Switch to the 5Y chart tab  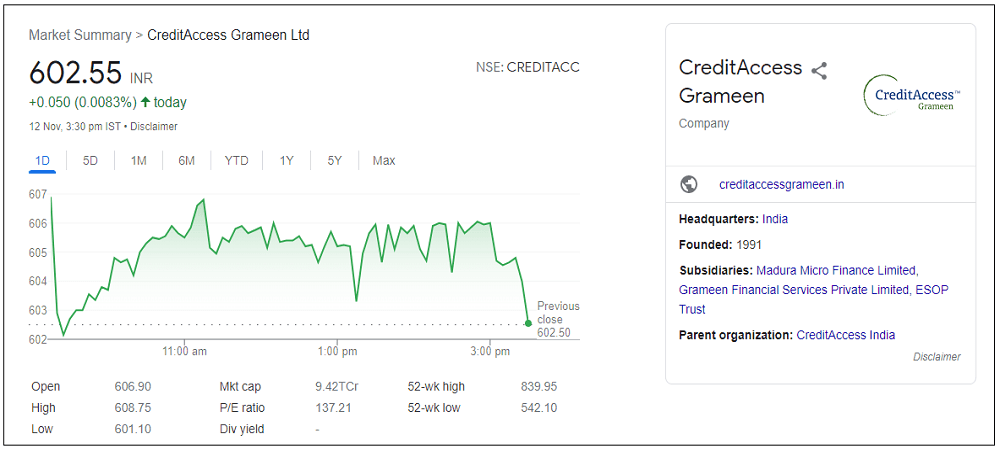click(x=335, y=161)
